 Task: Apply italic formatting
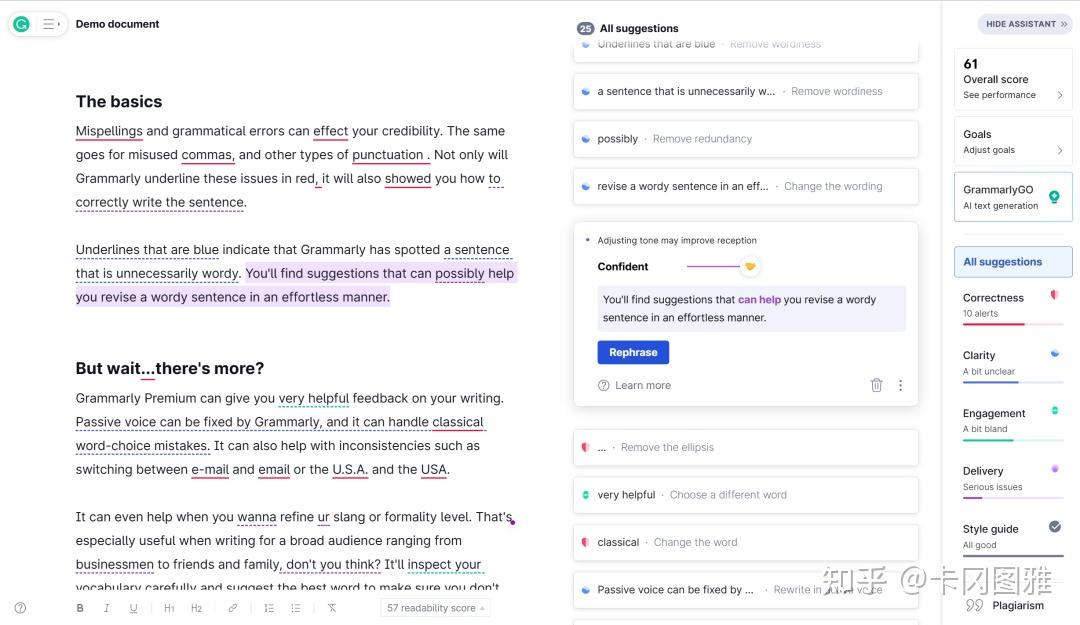click(107, 607)
